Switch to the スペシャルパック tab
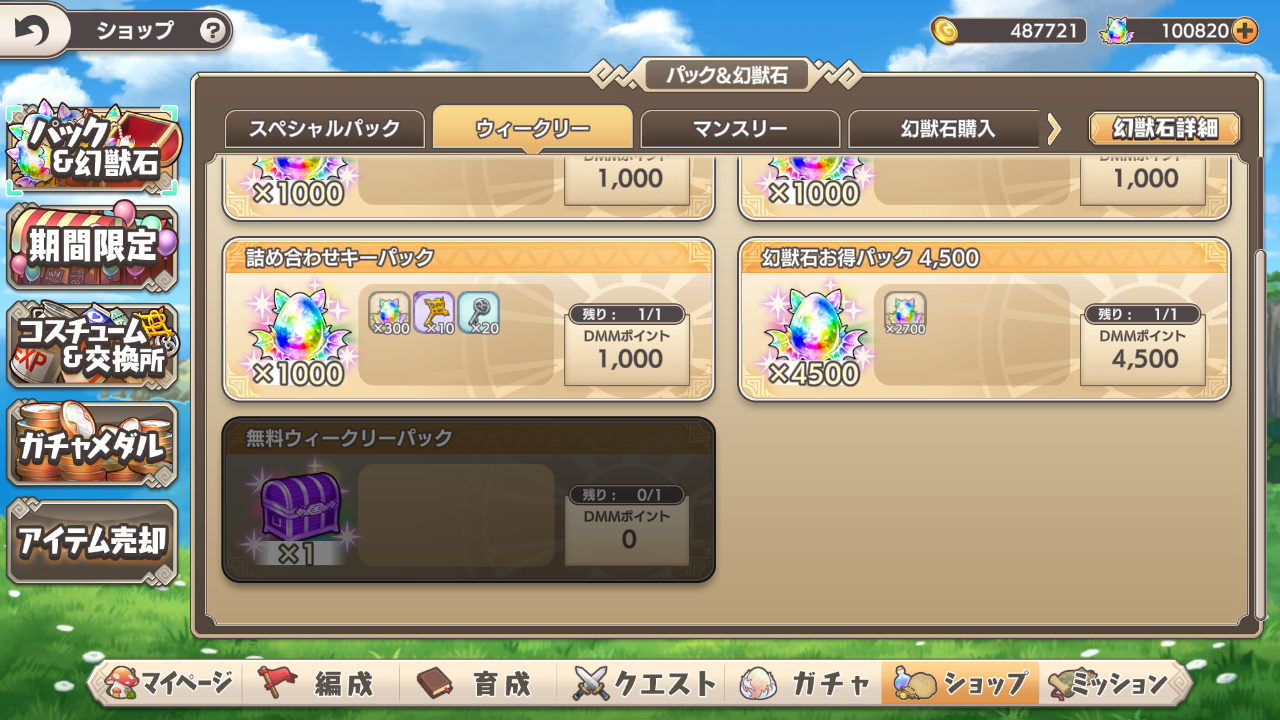 324,129
